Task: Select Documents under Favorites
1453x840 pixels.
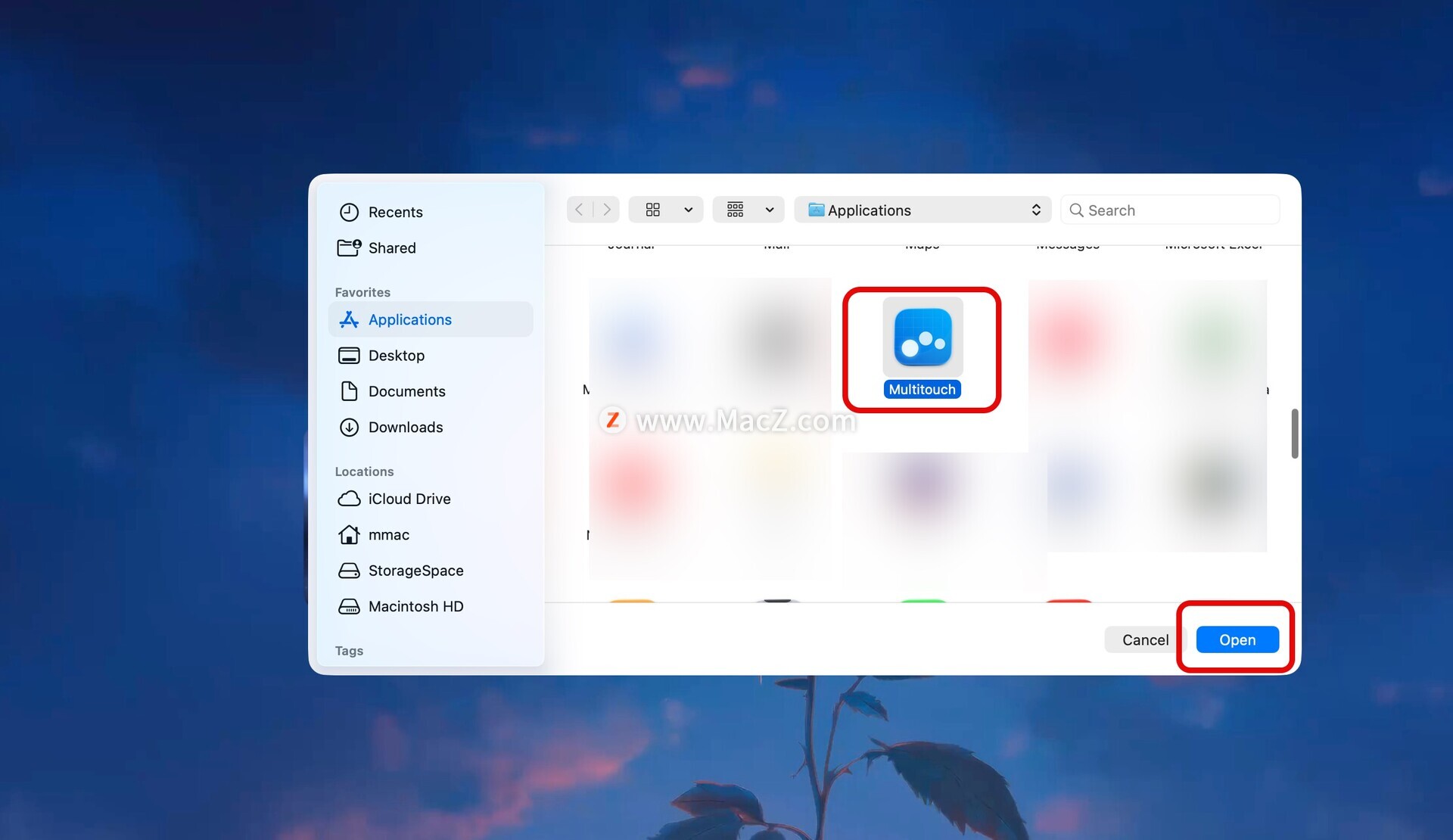Action: 431,391
